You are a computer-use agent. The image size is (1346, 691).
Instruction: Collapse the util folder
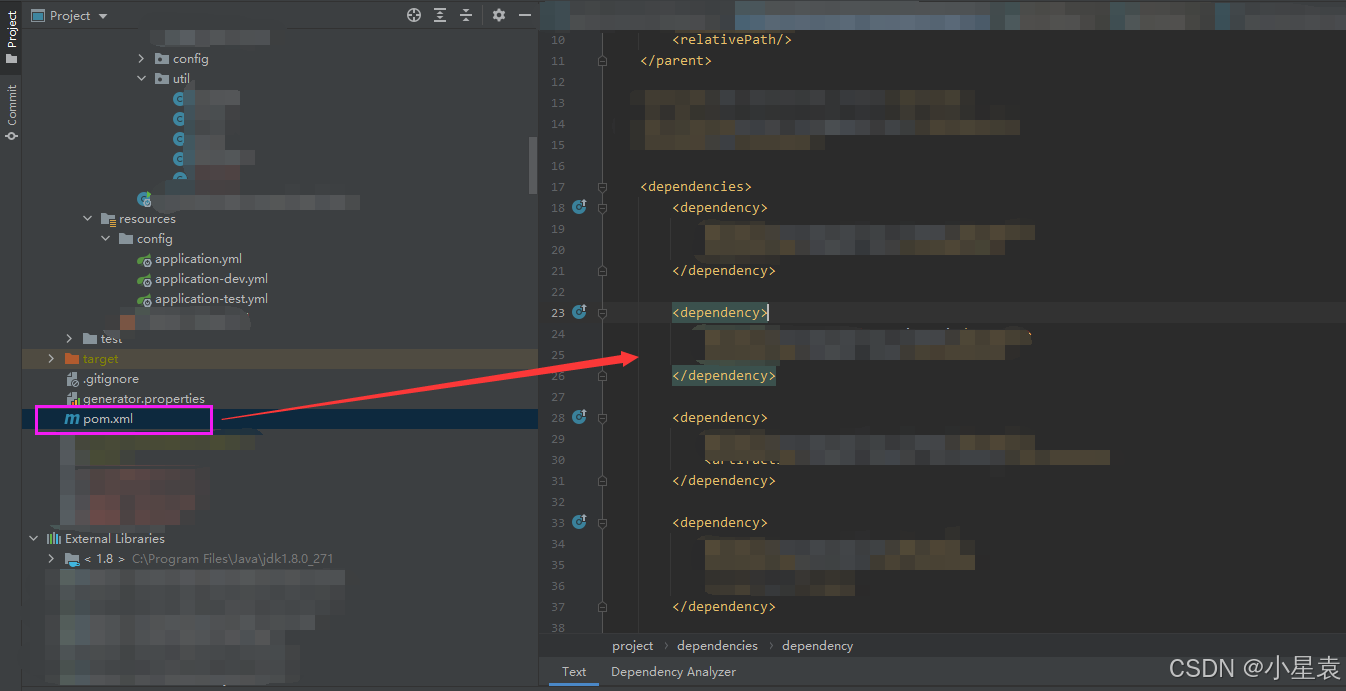point(141,79)
